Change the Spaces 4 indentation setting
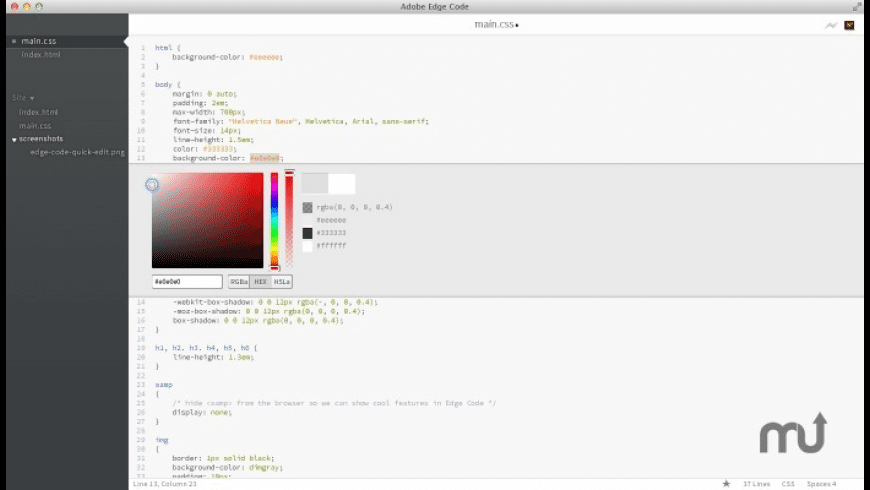 (x=821, y=483)
